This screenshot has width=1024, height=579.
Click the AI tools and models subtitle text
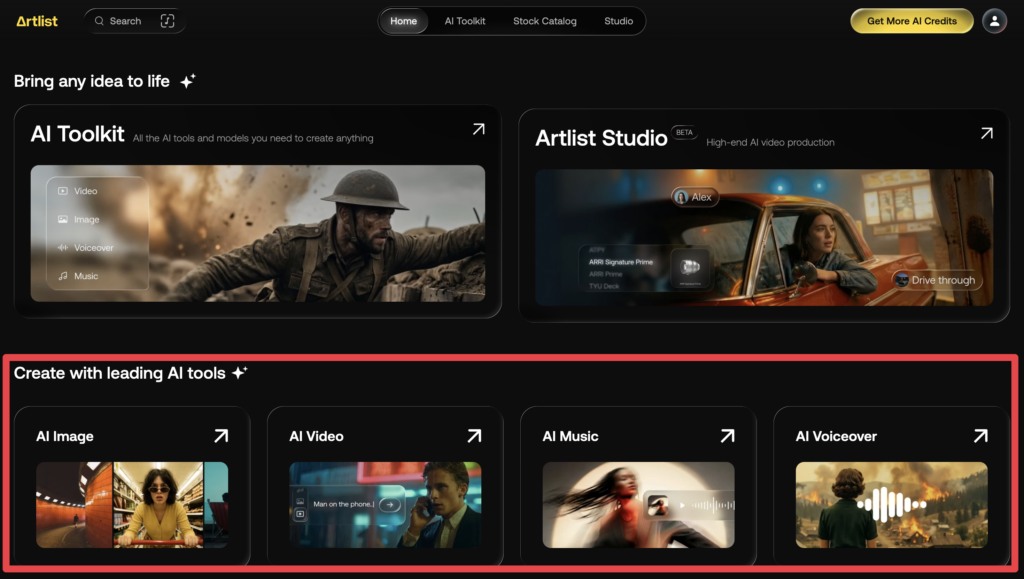[x=253, y=138]
